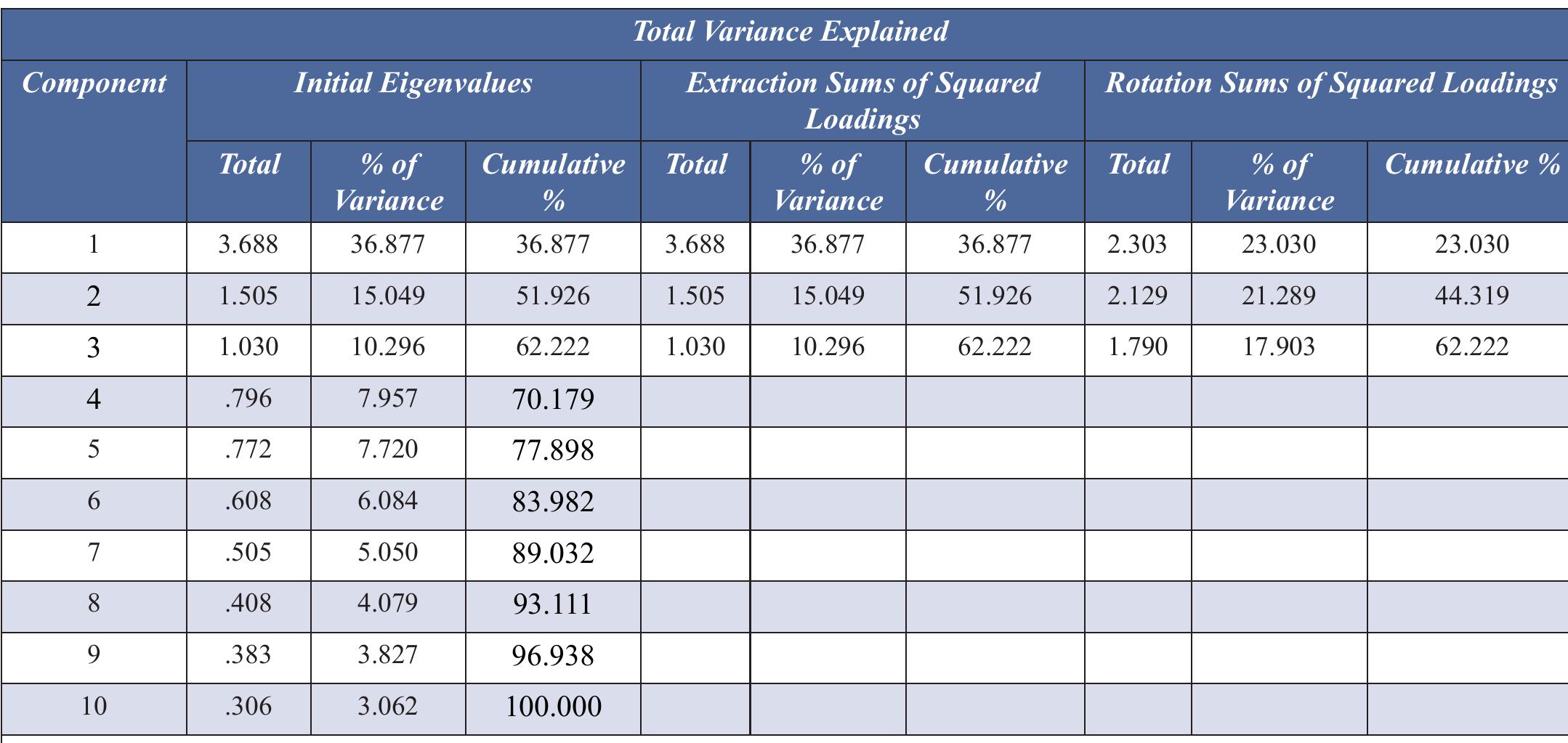Click the cell showing eigenvalue 2.303
The height and width of the screenshot is (743, 1568).
click(1137, 244)
